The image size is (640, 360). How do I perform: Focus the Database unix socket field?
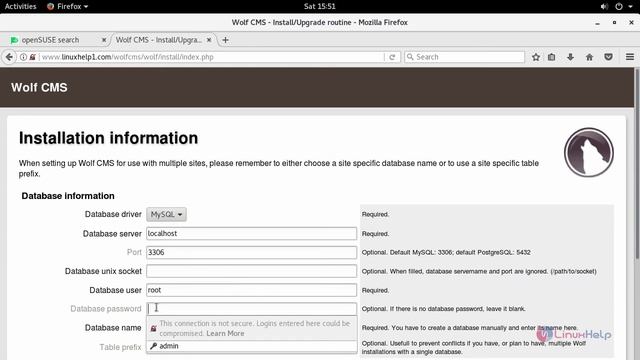(x=251, y=271)
